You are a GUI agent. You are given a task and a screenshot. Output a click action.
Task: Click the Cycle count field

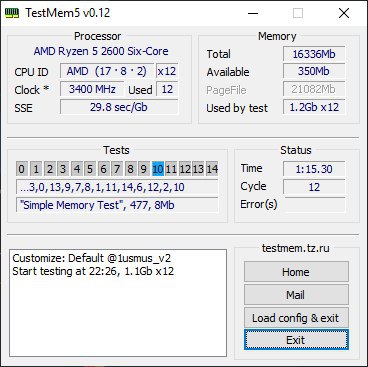point(314,187)
